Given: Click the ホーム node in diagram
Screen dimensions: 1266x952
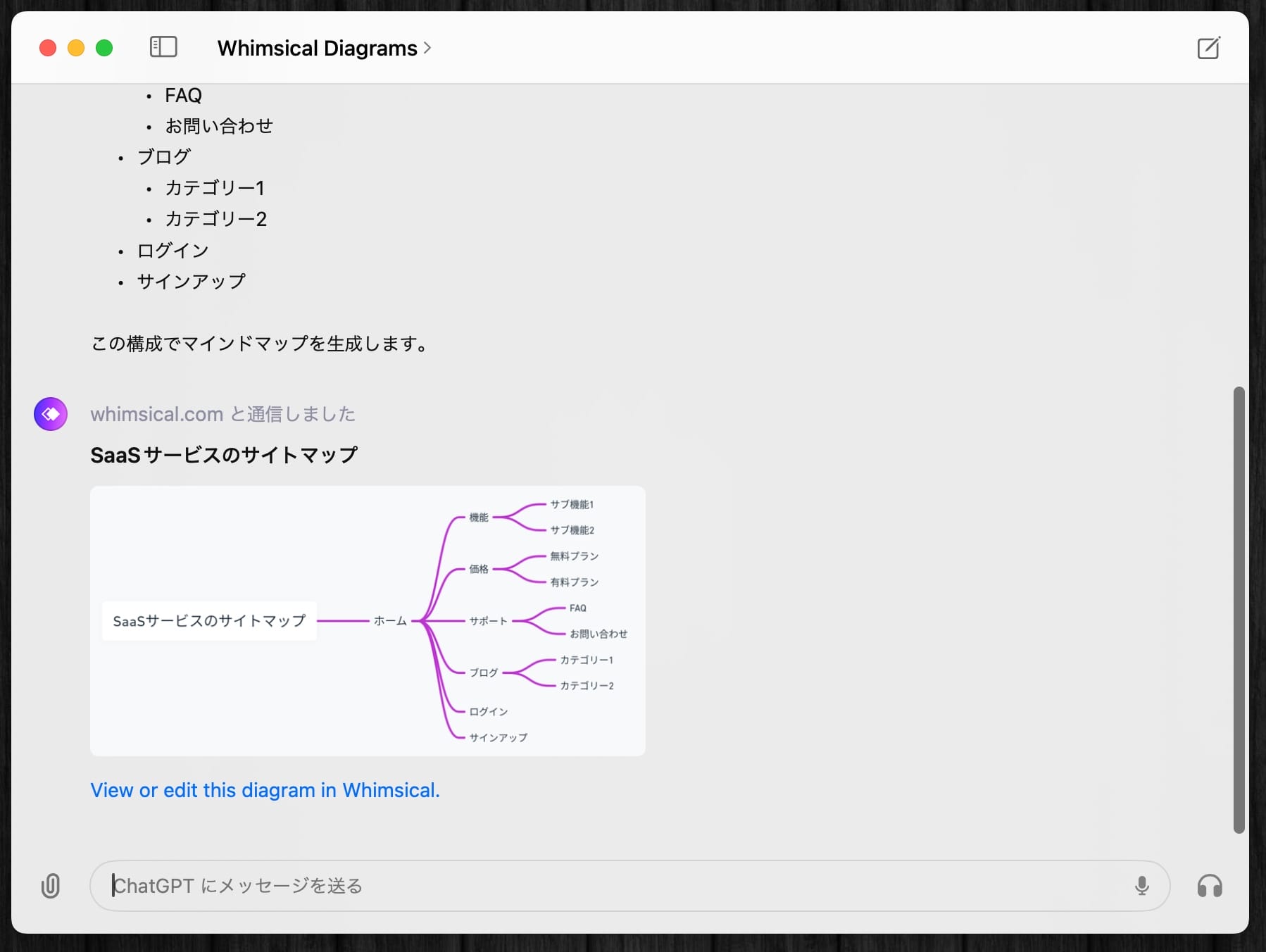Looking at the screenshot, I should tap(390, 621).
